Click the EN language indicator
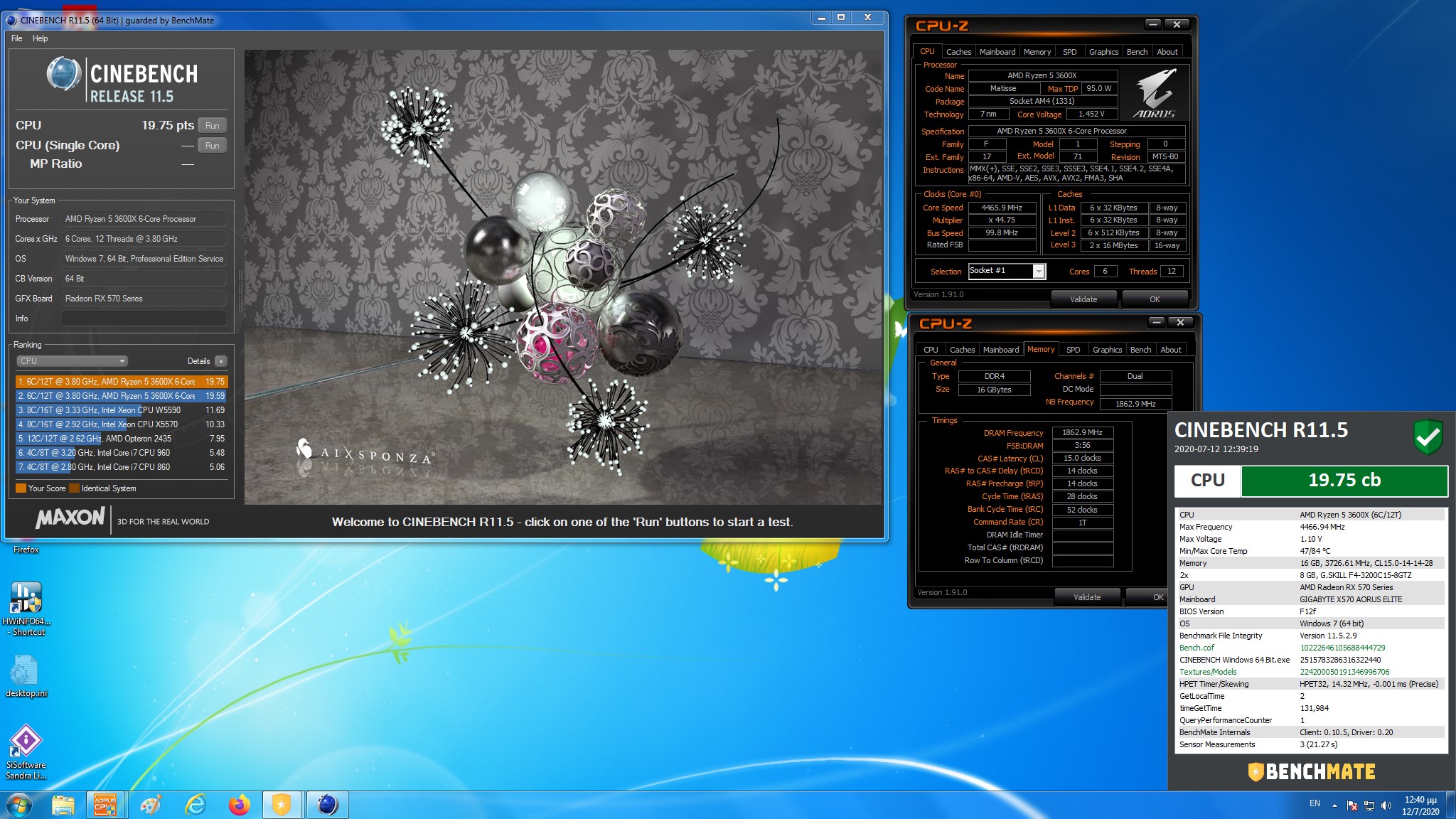 point(1315,803)
